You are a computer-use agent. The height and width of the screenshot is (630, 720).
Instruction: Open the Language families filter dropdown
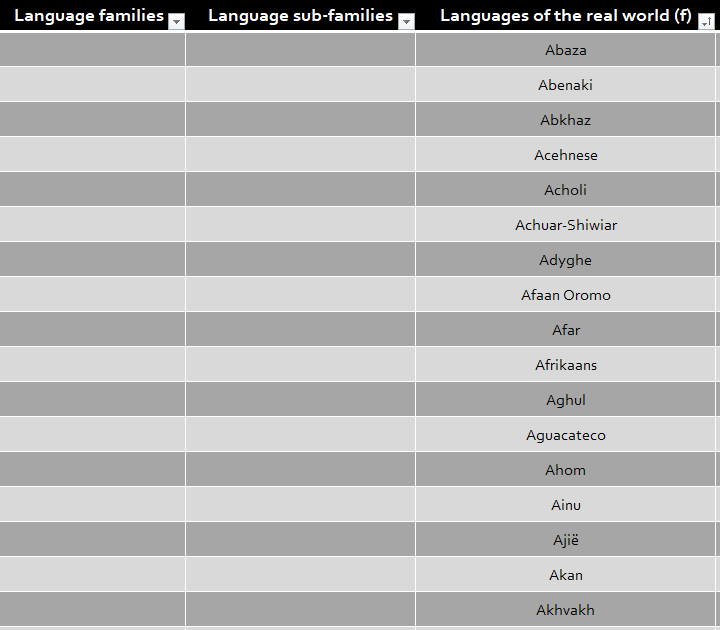click(x=176, y=21)
